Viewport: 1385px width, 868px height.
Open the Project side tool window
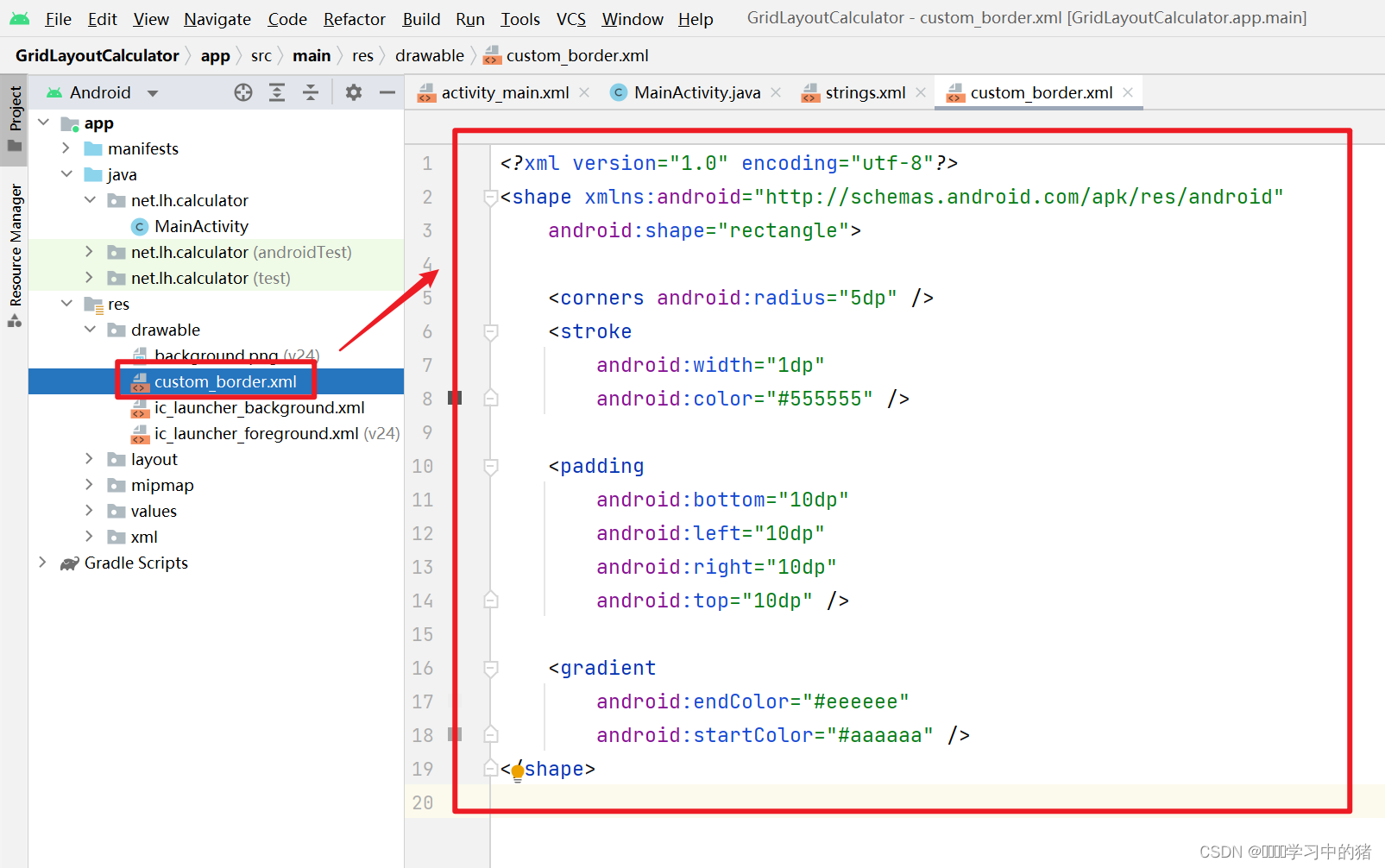15,119
